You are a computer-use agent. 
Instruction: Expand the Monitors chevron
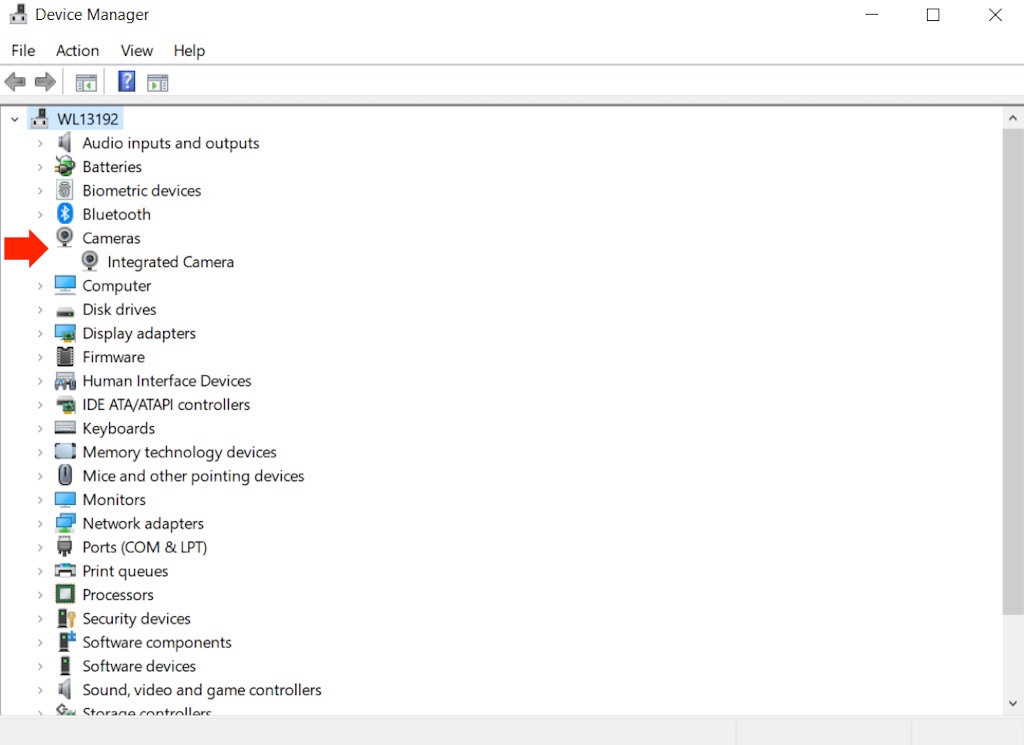[40, 499]
